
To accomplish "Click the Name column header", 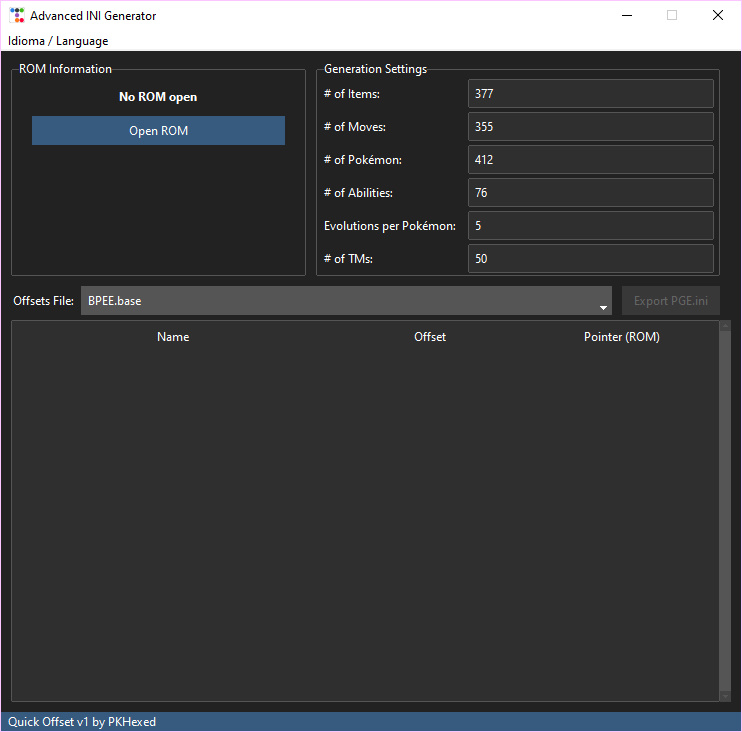I will pos(173,337).
